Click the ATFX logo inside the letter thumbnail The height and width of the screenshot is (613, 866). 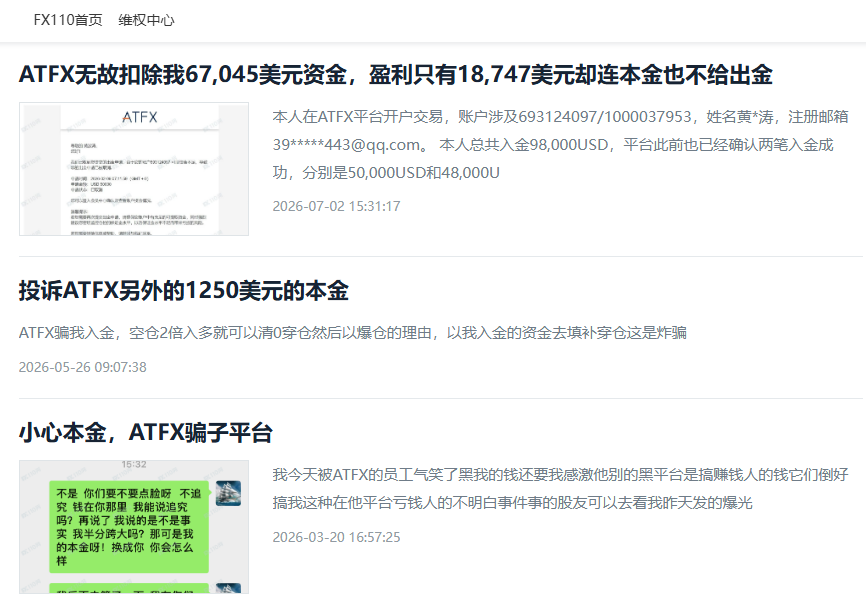click(140, 117)
